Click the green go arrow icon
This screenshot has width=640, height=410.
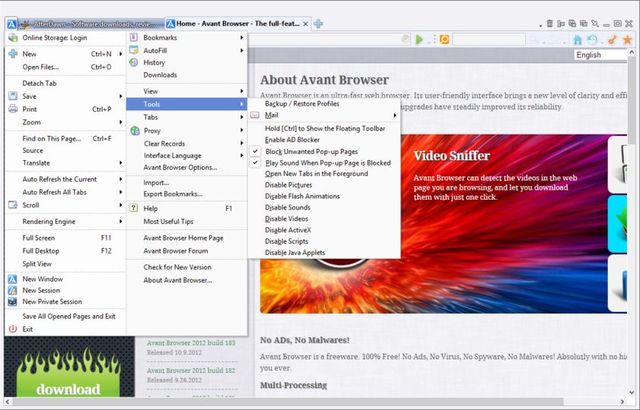pyautogui.click(x=419, y=40)
